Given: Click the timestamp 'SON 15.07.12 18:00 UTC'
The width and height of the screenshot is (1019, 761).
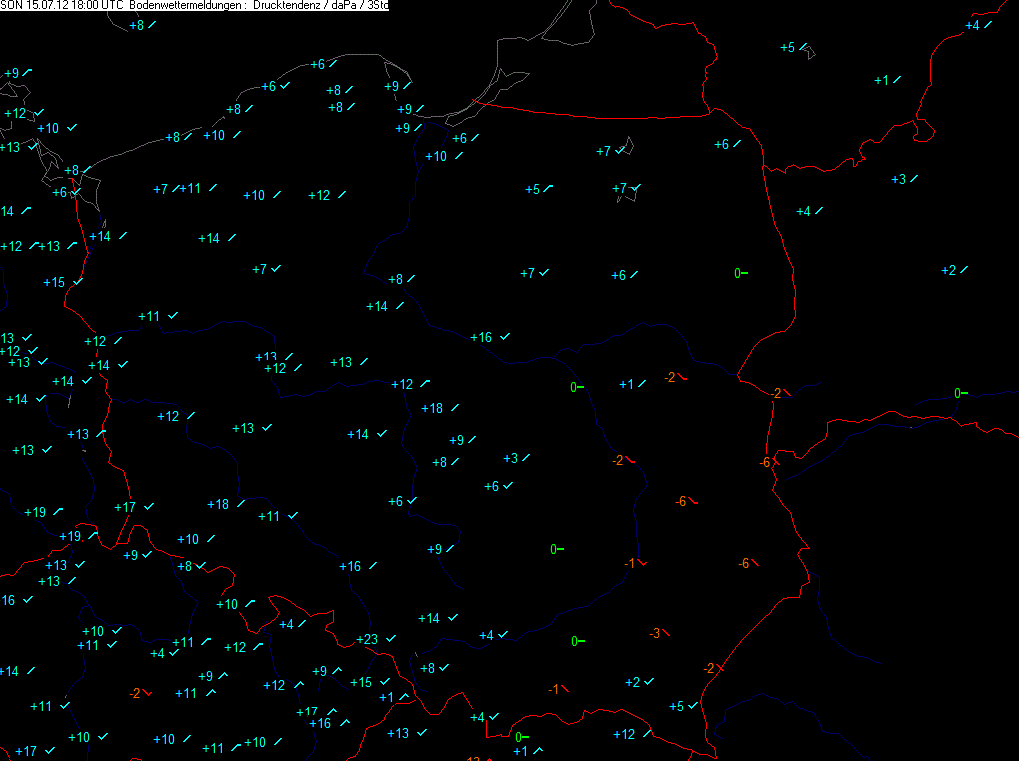Looking at the screenshot, I should (62, 5).
